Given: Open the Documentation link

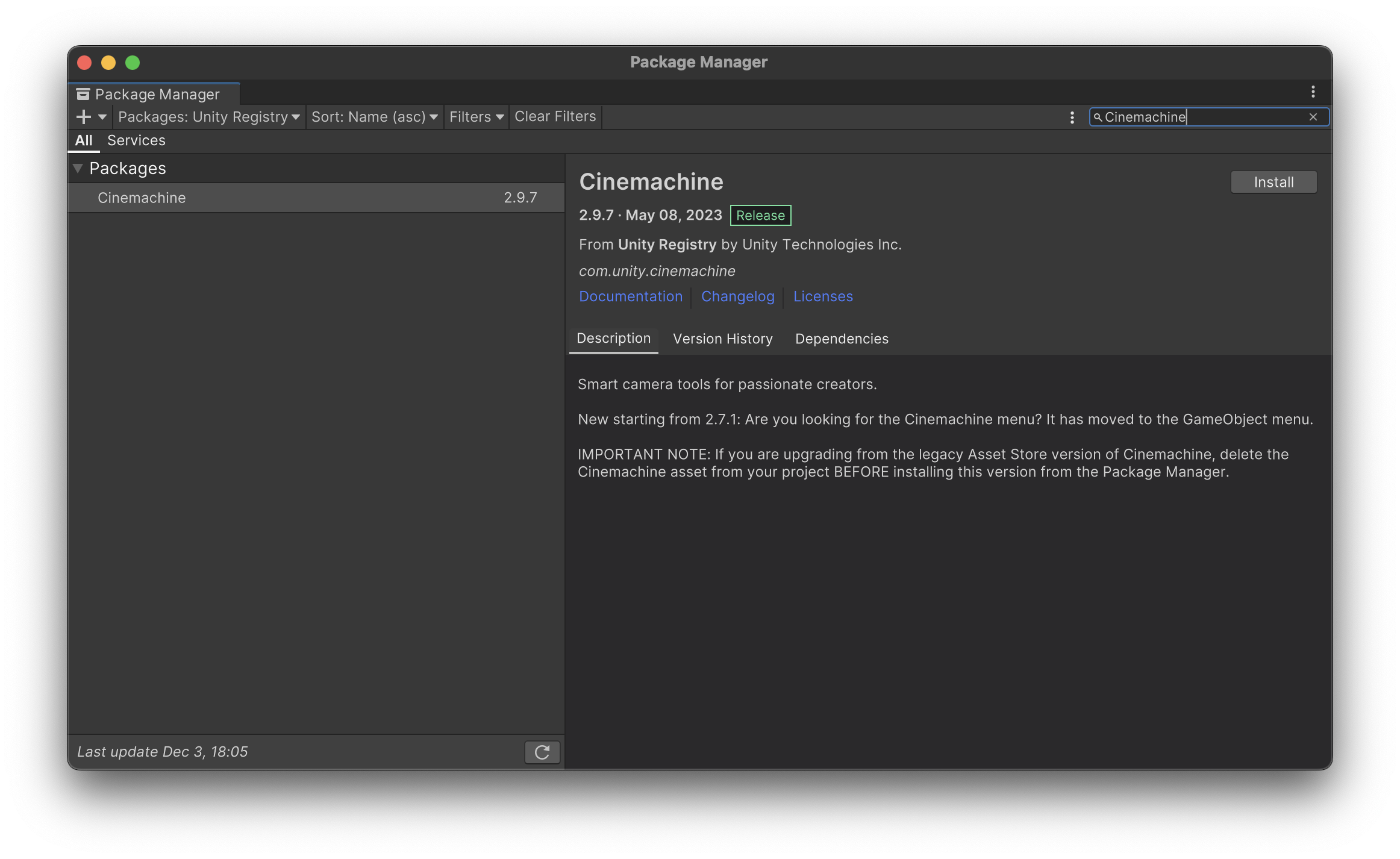Looking at the screenshot, I should pos(631,296).
